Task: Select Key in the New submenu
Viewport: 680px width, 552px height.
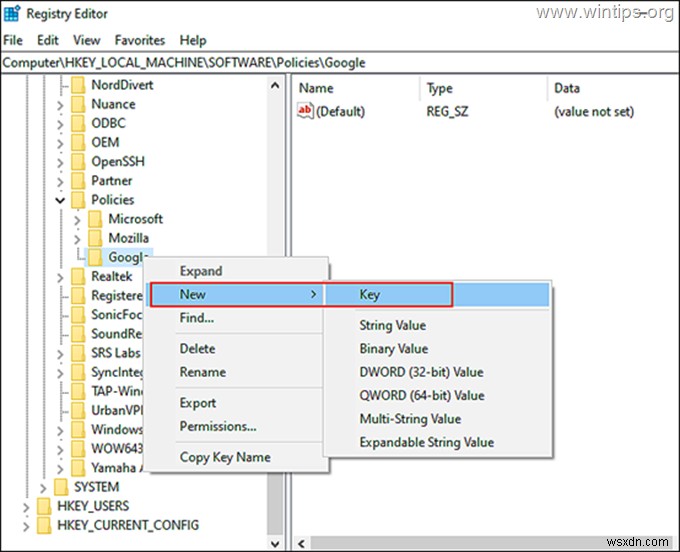Action: pos(438,294)
